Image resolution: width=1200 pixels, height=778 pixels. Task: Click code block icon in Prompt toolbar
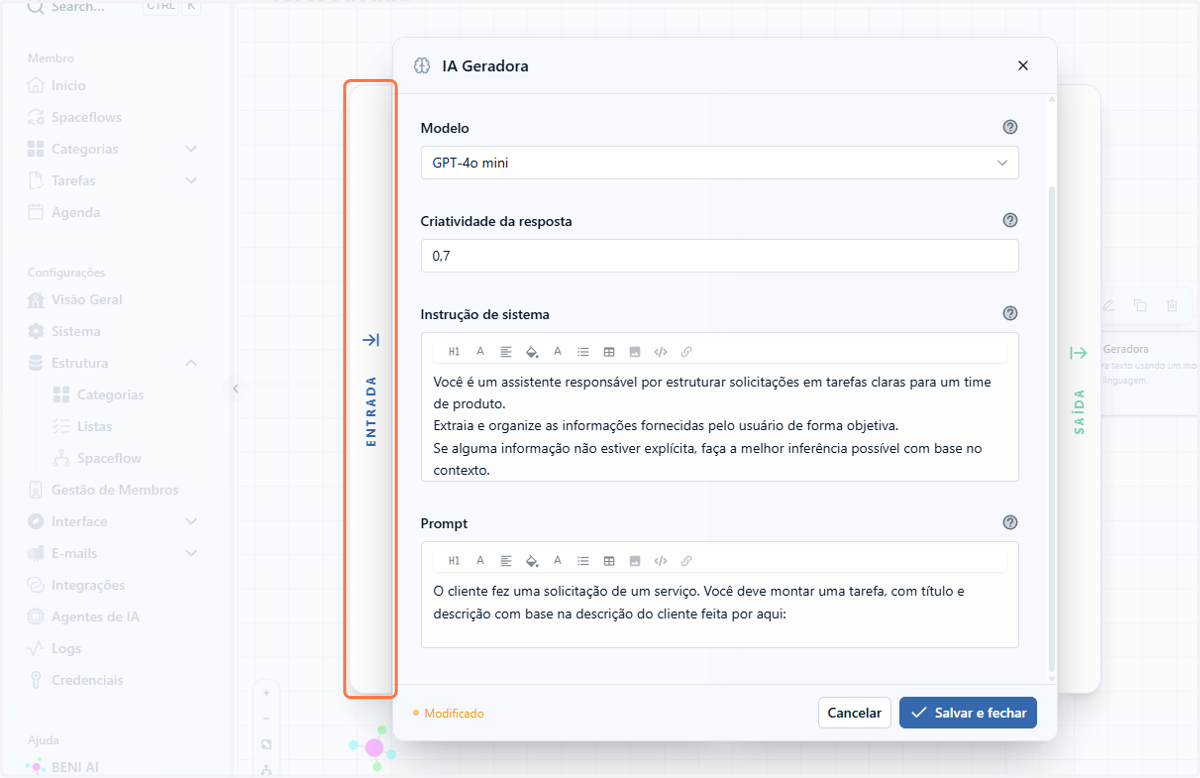coord(660,561)
